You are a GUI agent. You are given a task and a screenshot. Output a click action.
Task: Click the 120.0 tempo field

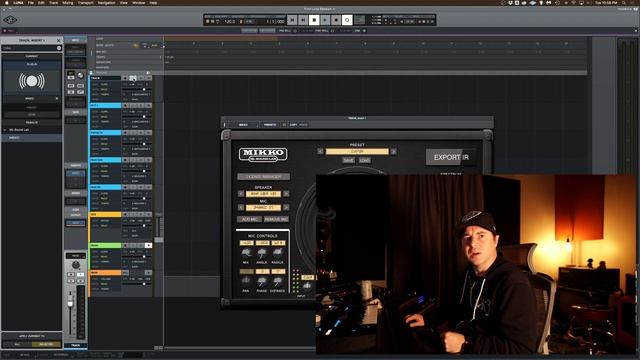point(230,21)
